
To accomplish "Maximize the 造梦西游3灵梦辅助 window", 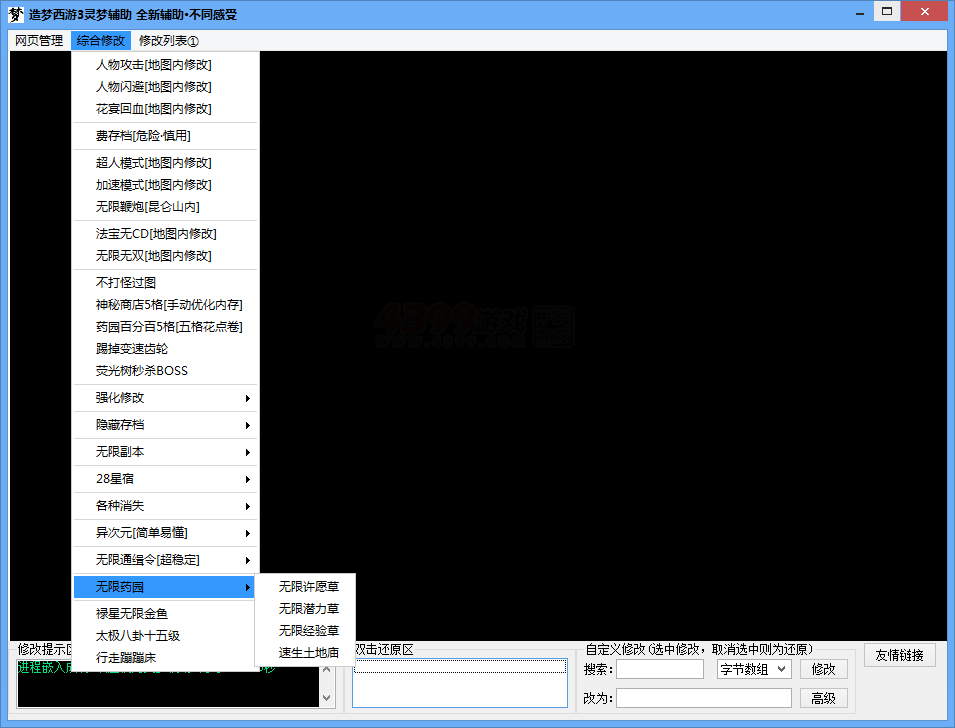I will point(887,11).
